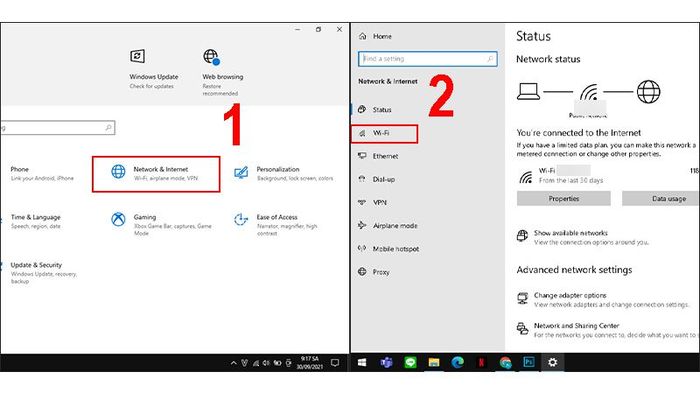Expand hidden system tray icons chevron
The height and width of the screenshot is (394, 700).
[x=233, y=363]
